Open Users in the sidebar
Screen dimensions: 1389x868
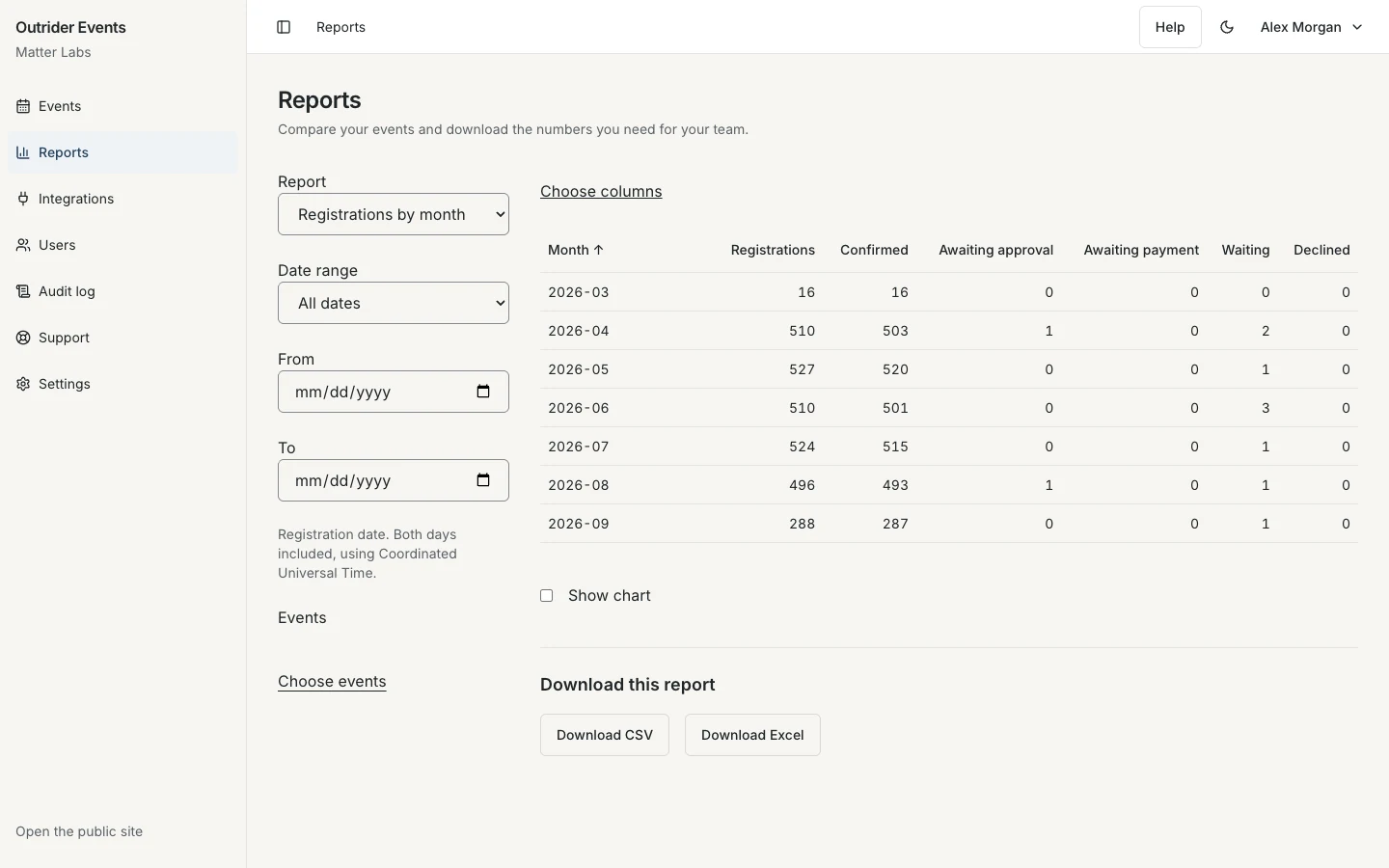coord(123,245)
